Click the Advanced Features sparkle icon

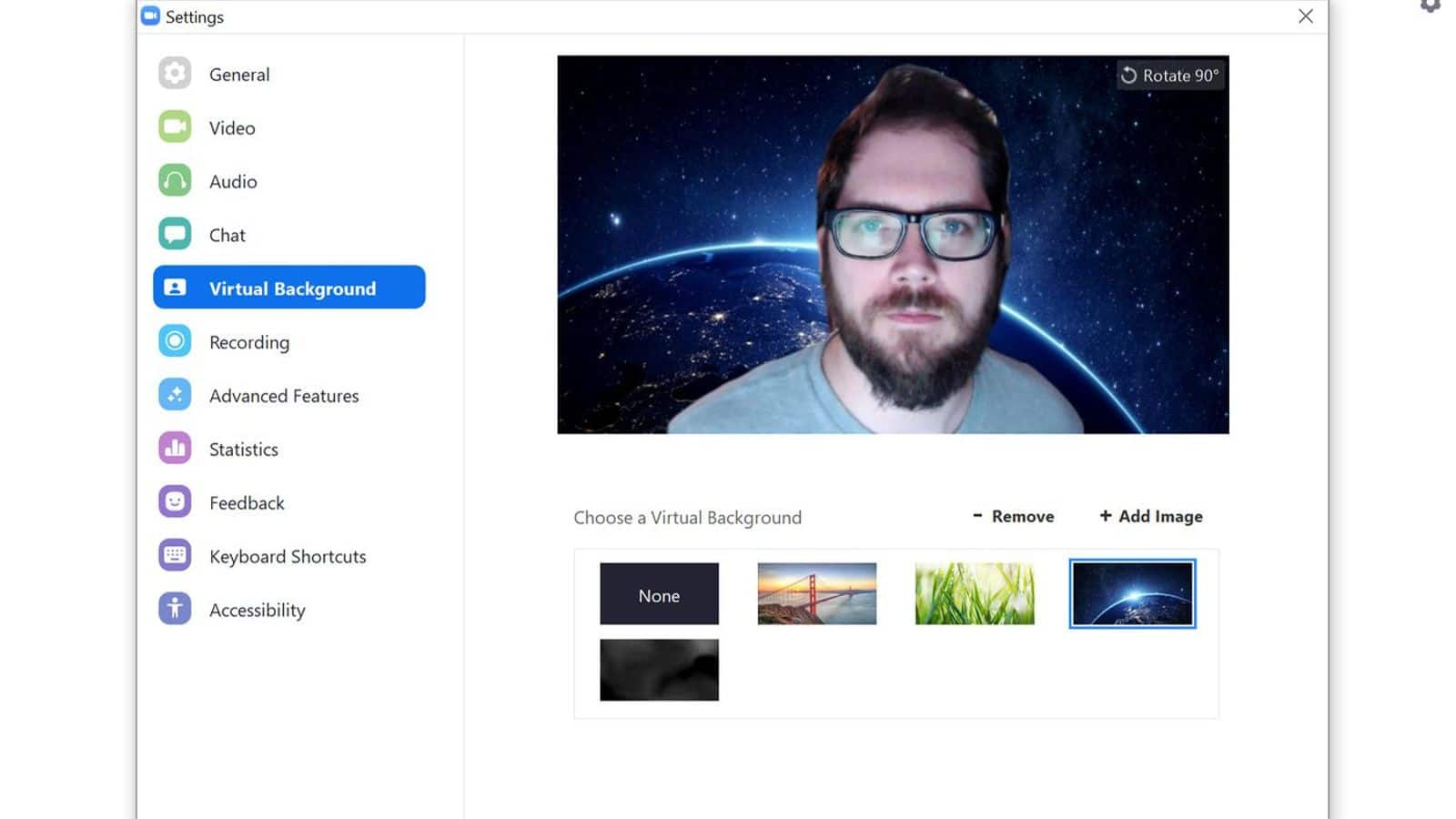[175, 395]
